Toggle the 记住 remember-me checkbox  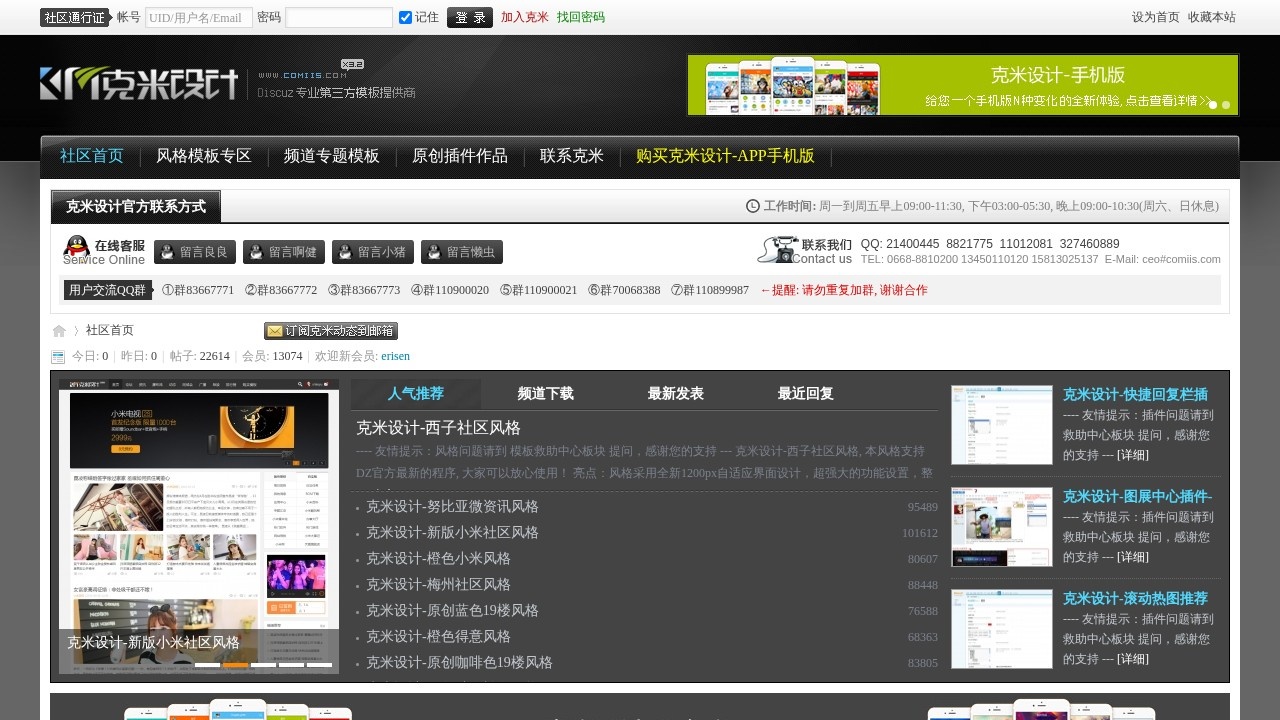(x=405, y=17)
